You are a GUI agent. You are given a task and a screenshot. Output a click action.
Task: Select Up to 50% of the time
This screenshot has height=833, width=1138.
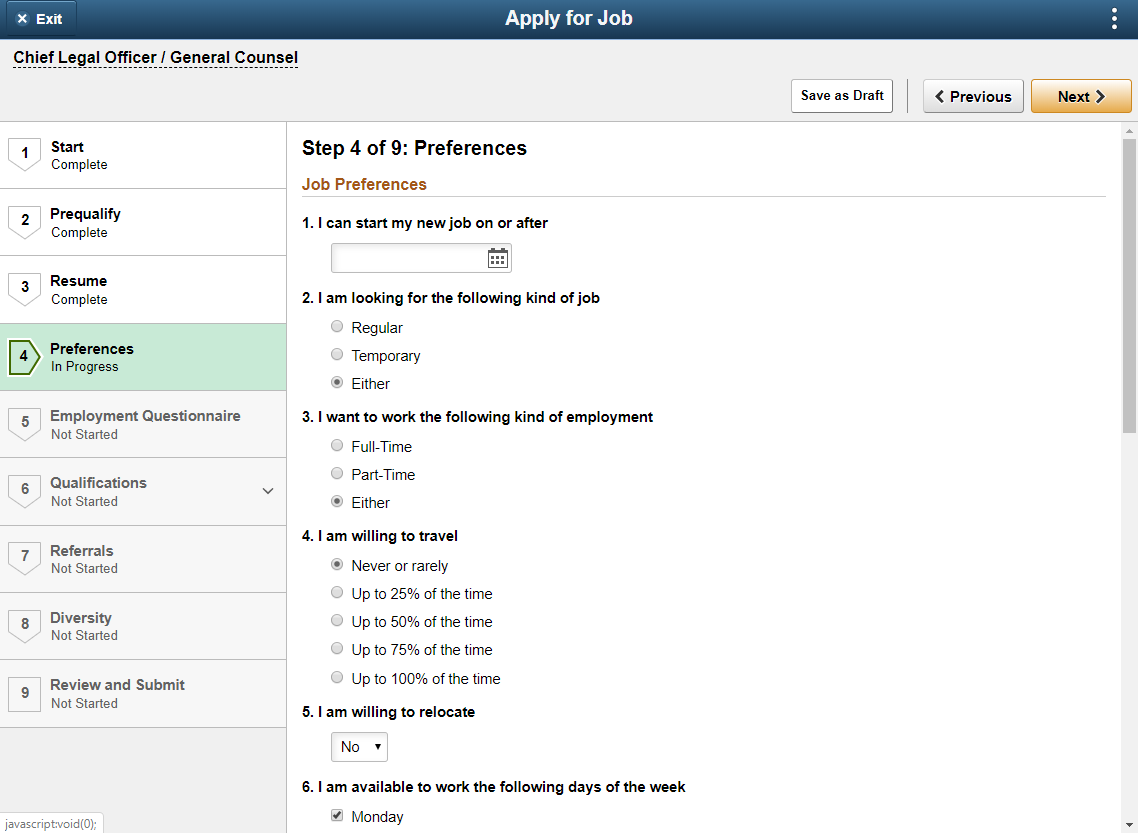tap(337, 620)
